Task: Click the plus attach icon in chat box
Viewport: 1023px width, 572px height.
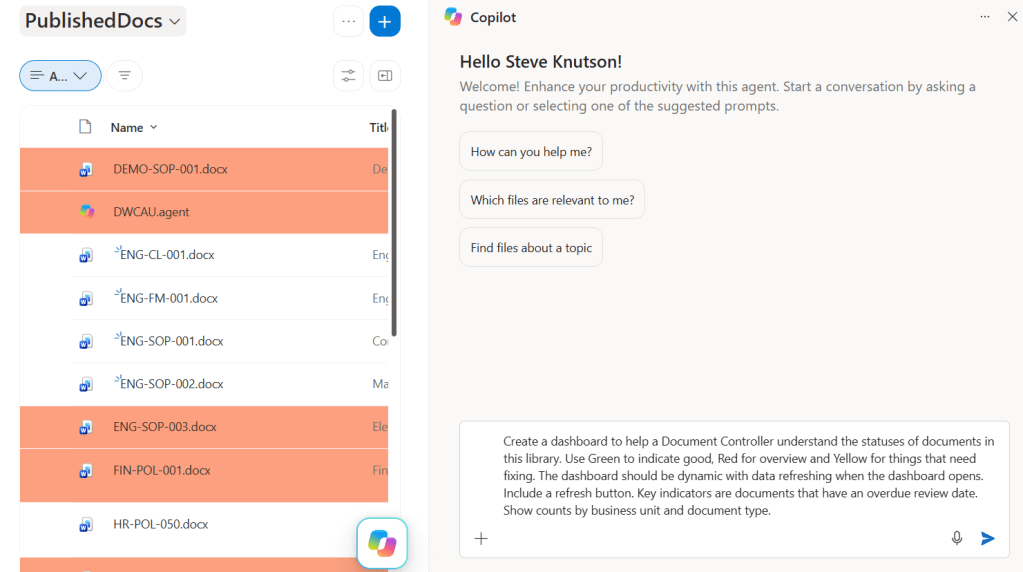Action: (481, 538)
